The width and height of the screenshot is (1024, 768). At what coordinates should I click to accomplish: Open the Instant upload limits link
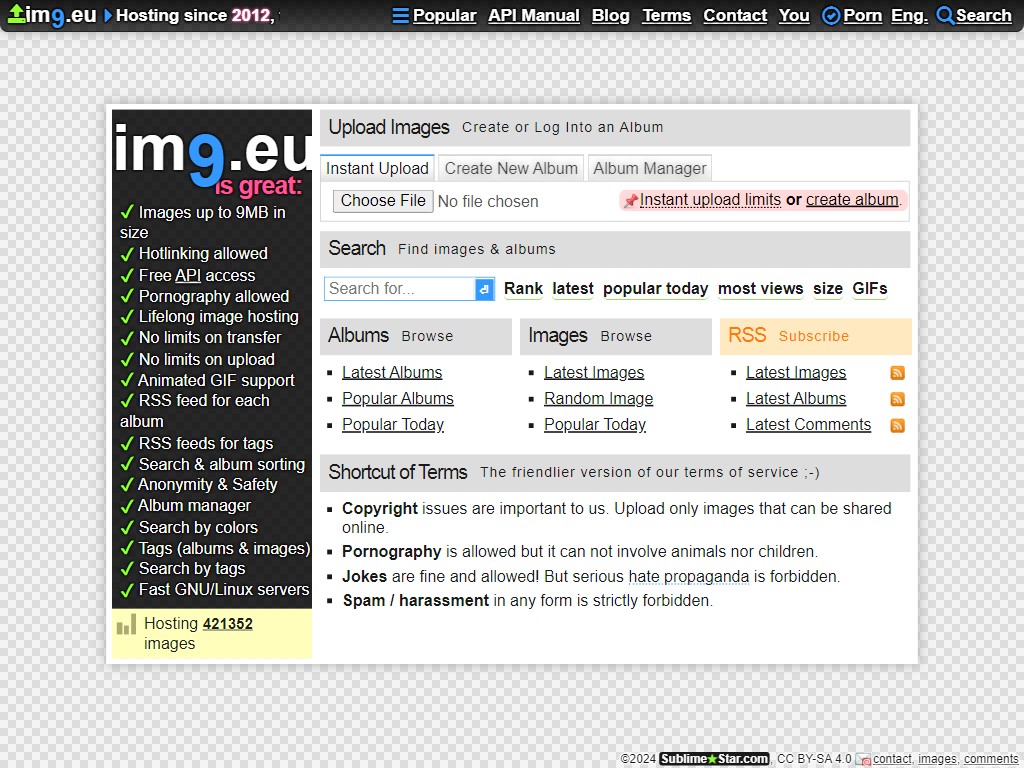[710, 200]
